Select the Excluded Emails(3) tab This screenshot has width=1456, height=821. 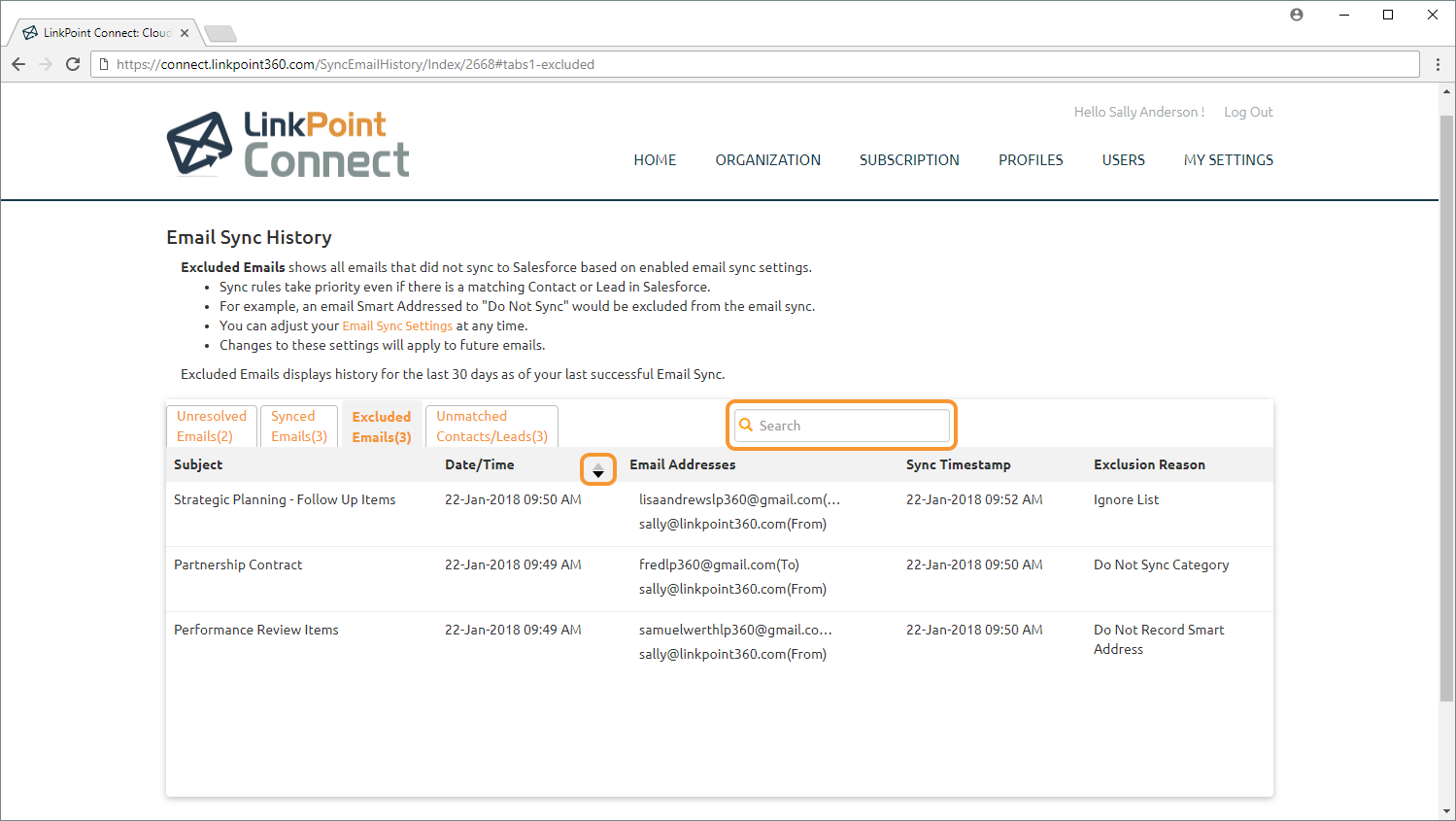(382, 427)
